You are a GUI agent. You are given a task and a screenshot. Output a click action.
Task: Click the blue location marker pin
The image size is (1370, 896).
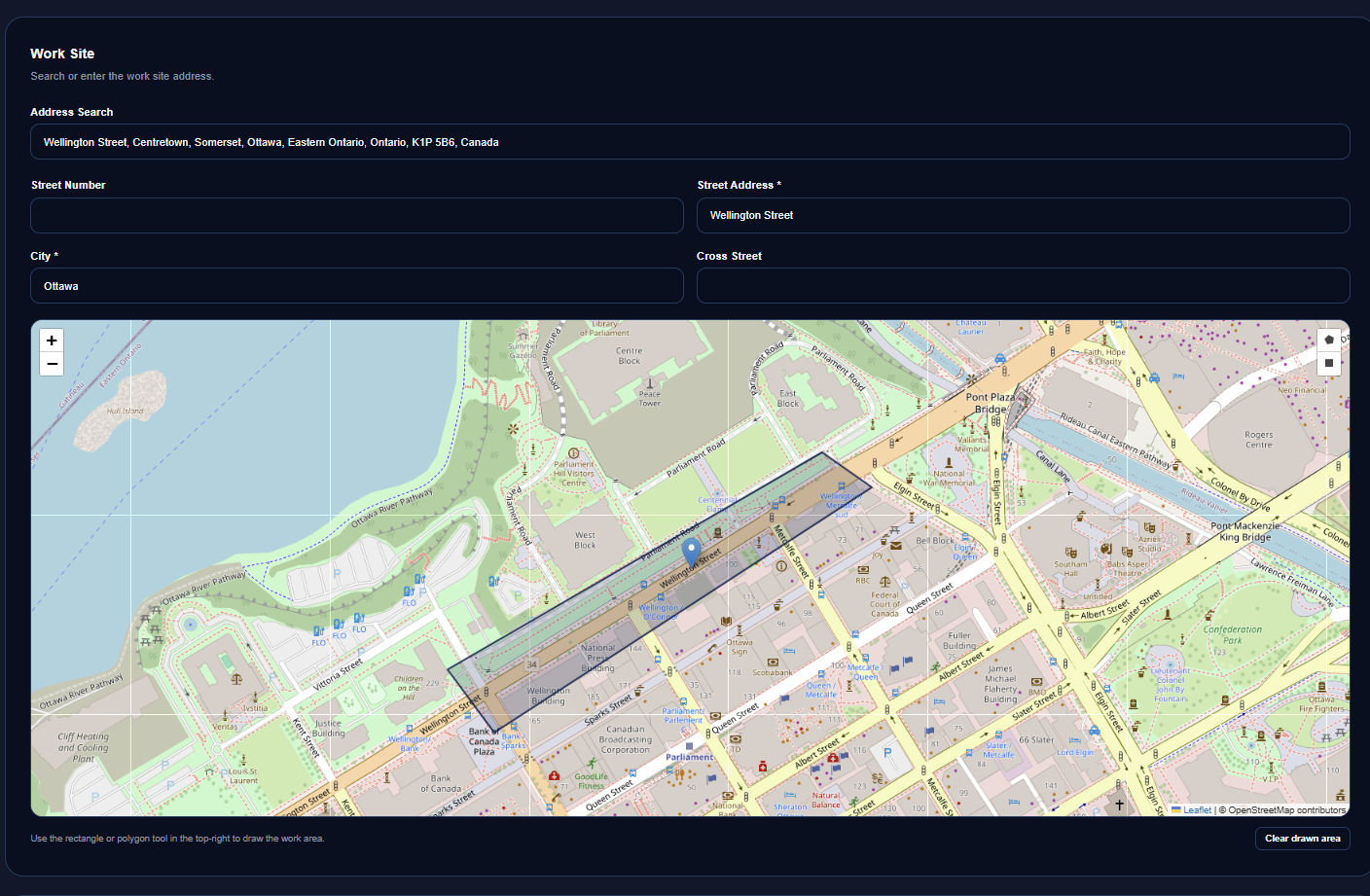click(691, 553)
